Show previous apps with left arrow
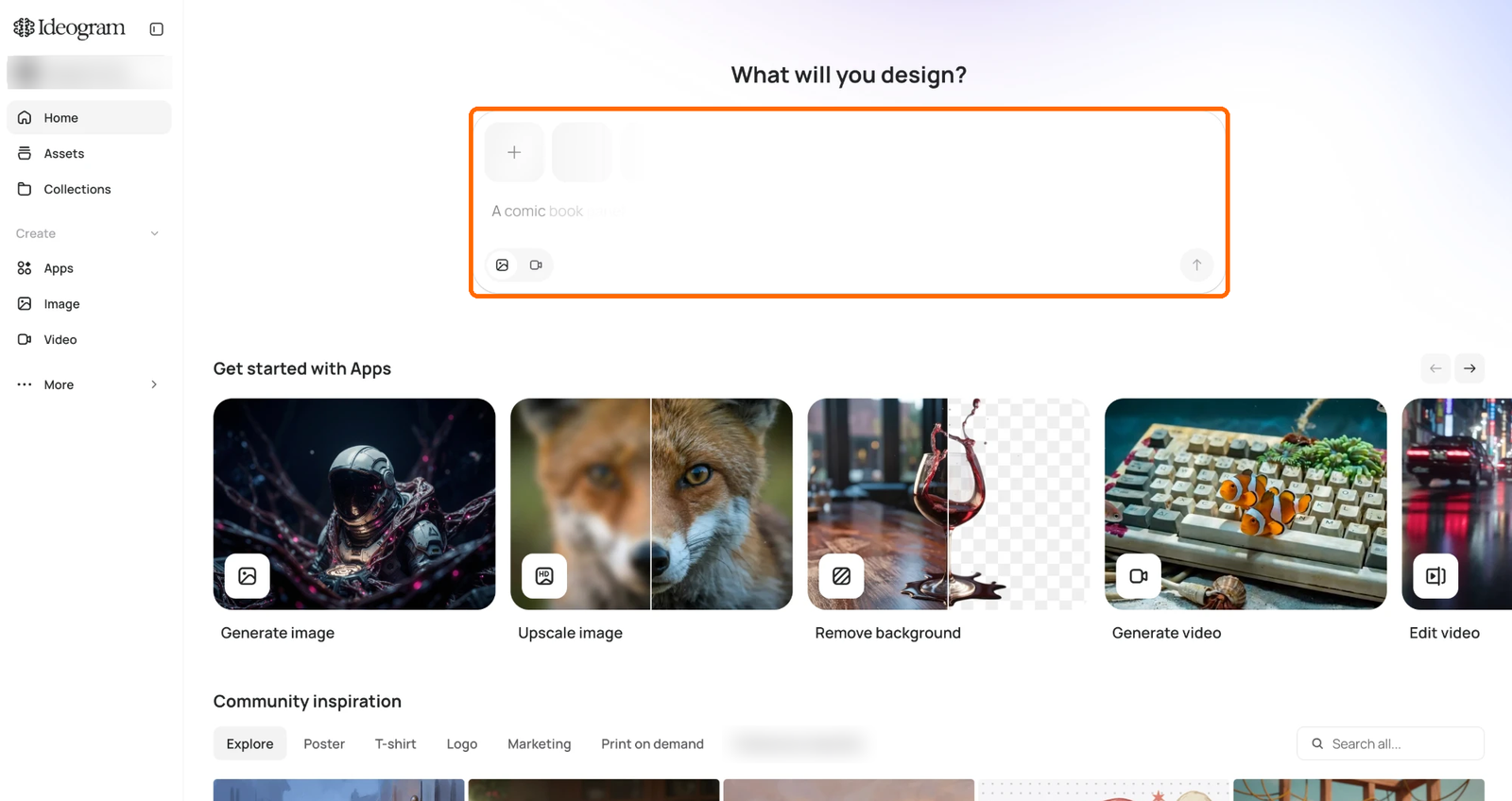This screenshot has width=1512, height=801. pos(1435,368)
